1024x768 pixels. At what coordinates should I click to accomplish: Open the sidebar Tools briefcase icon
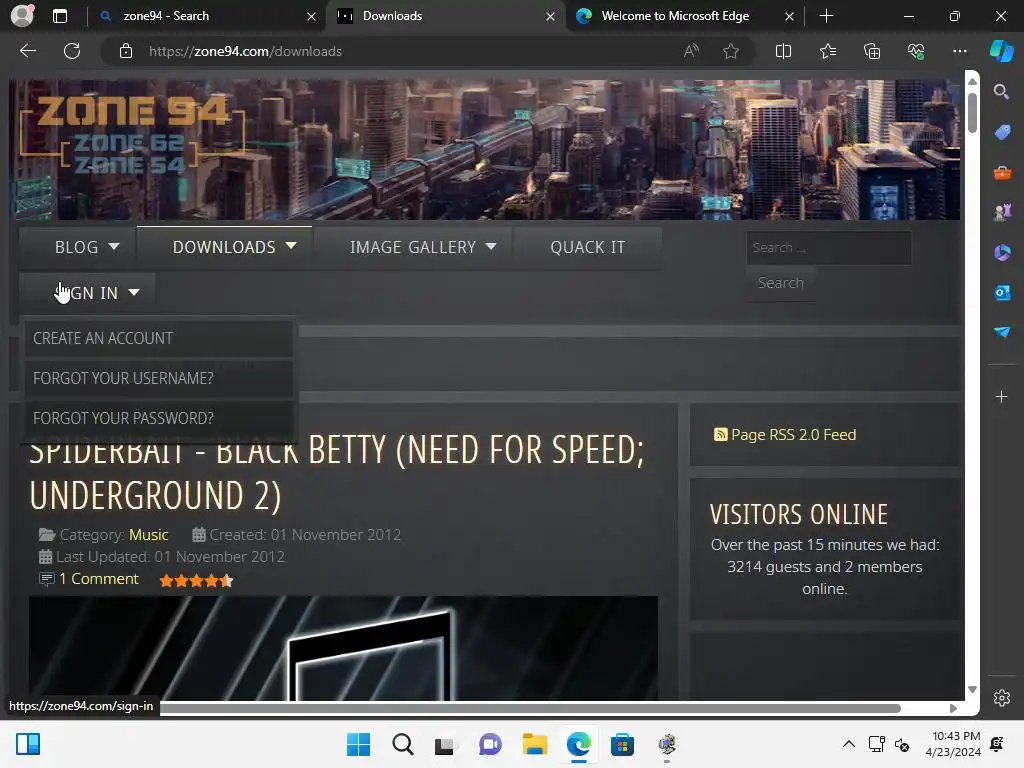[1002, 172]
